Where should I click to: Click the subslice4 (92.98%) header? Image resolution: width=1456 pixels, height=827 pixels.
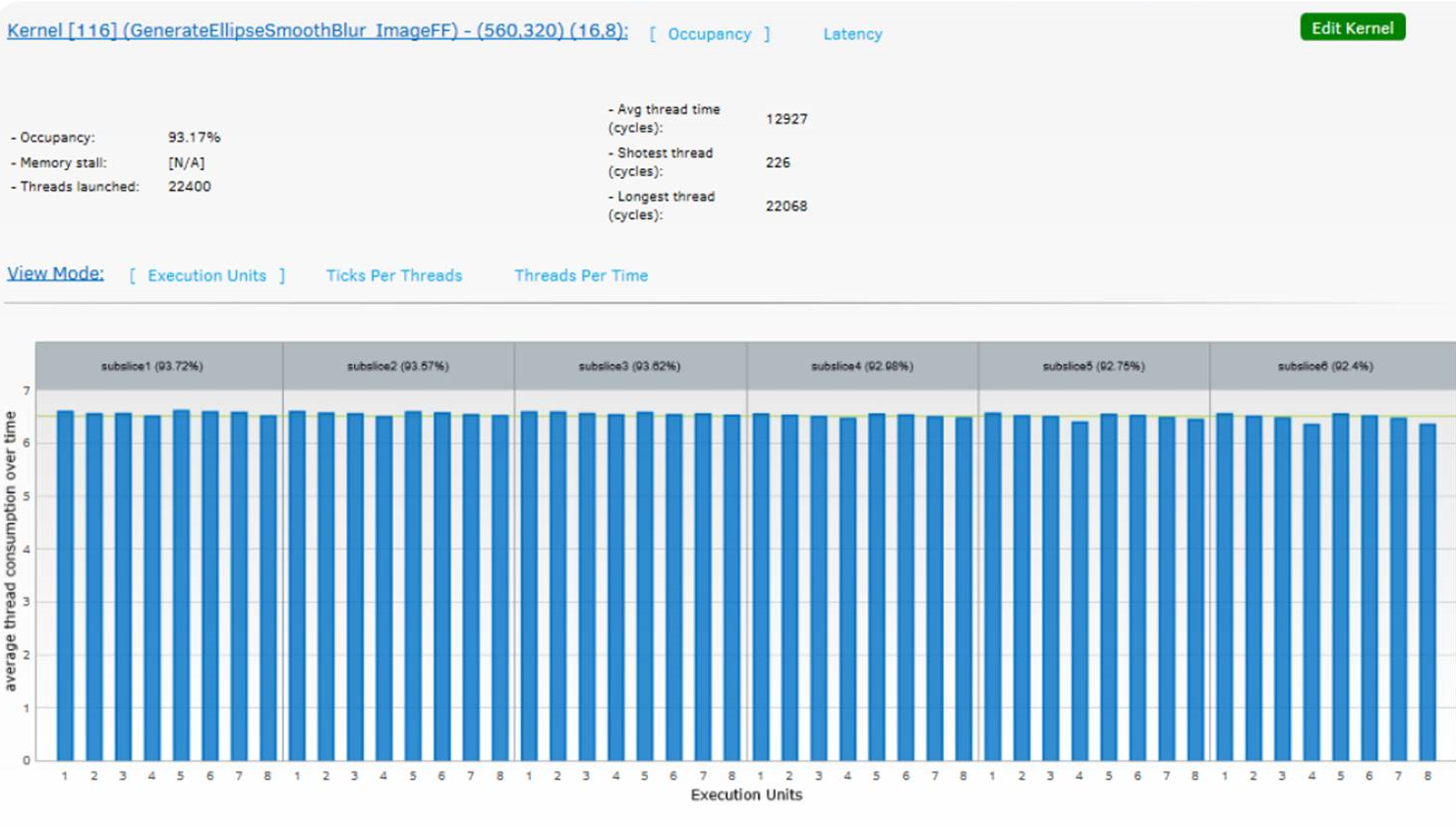[x=861, y=366]
